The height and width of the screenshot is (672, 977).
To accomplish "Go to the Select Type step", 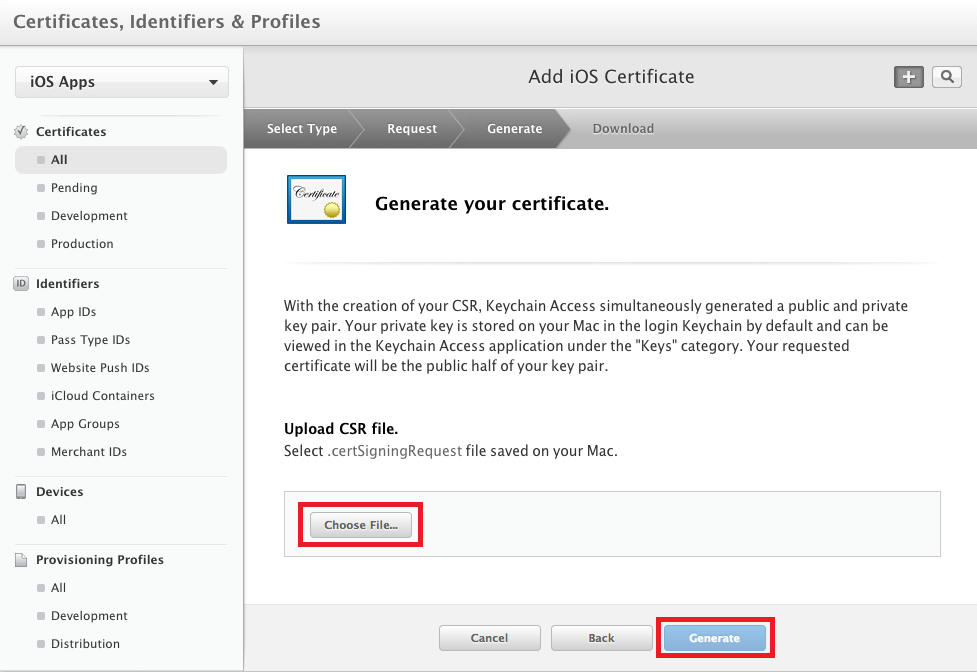I will 302,128.
